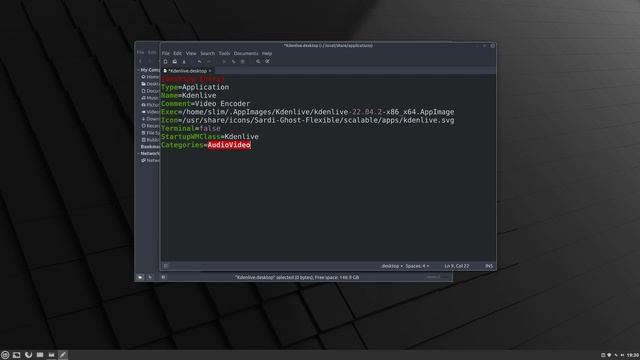Open the .desktop syntax highlighting dropdown
Image resolution: width=640 pixels, height=360 pixels.
tap(391, 266)
